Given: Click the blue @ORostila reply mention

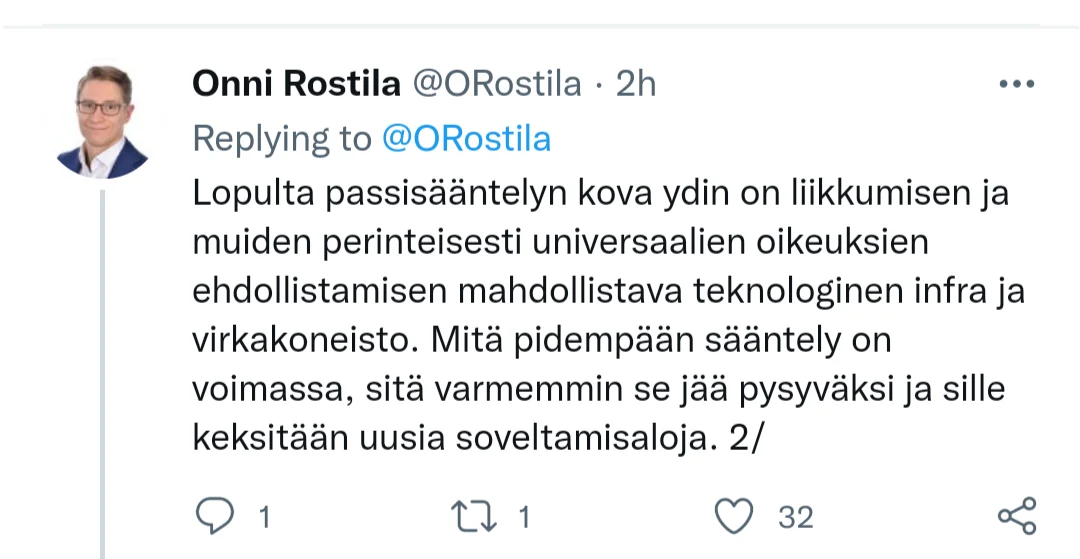Looking at the screenshot, I should click(x=466, y=139).
